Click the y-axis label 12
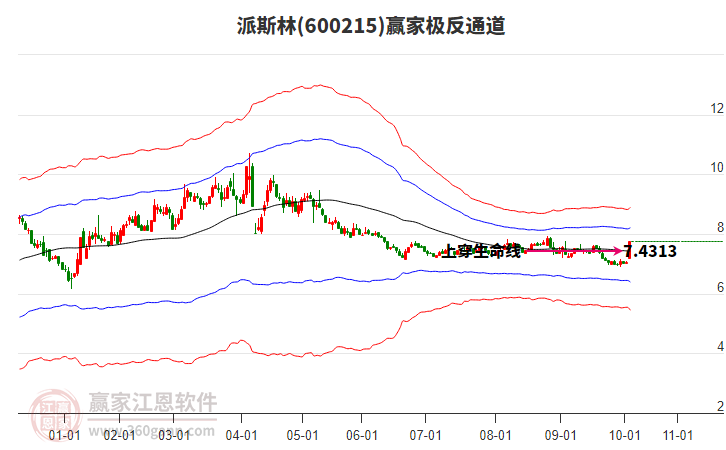The width and height of the screenshot is (726, 450). (x=717, y=108)
